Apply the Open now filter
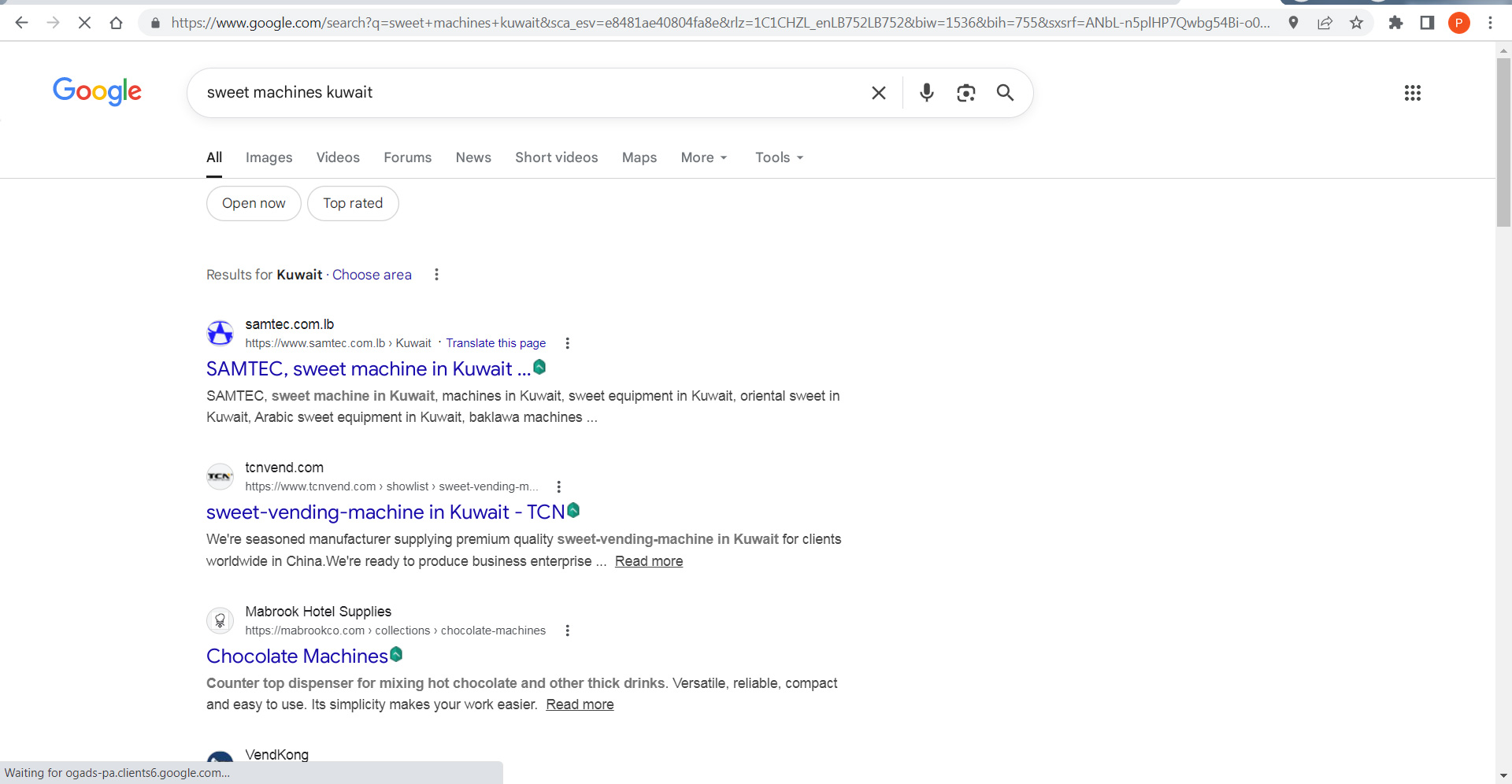The height and width of the screenshot is (784, 1512). click(x=254, y=203)
